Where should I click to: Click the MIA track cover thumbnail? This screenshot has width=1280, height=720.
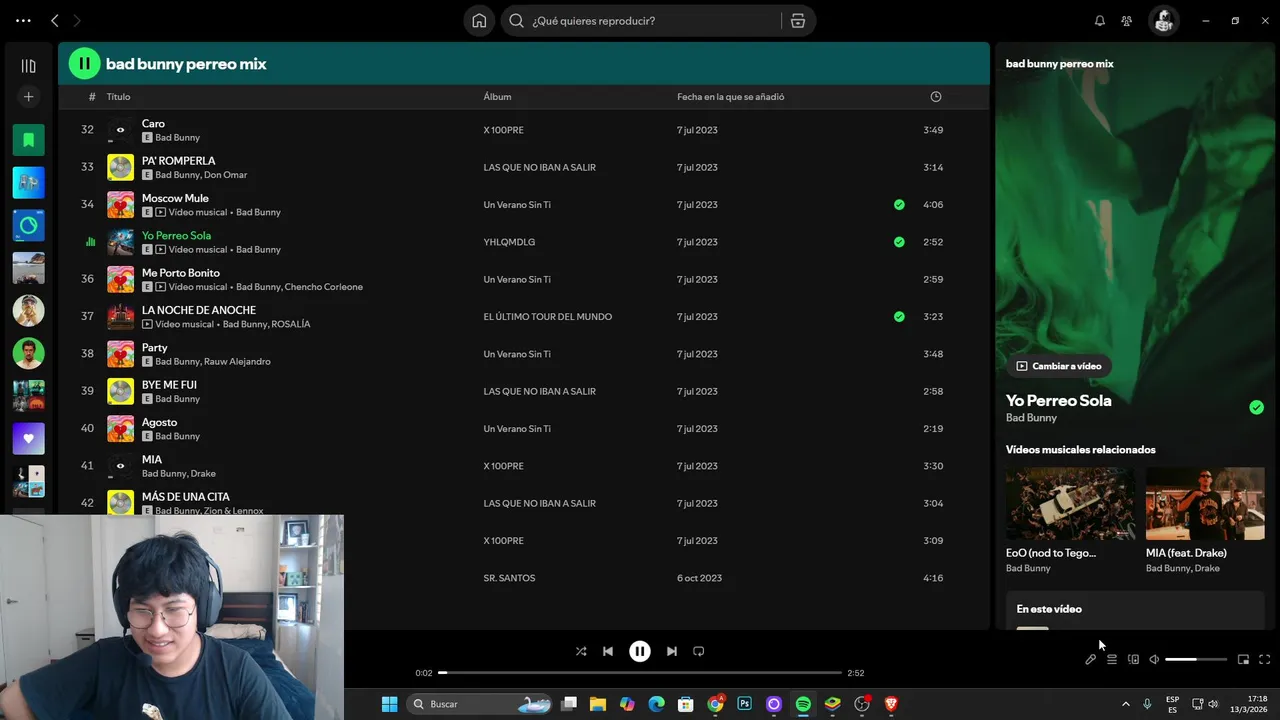[x=120, y=466]
